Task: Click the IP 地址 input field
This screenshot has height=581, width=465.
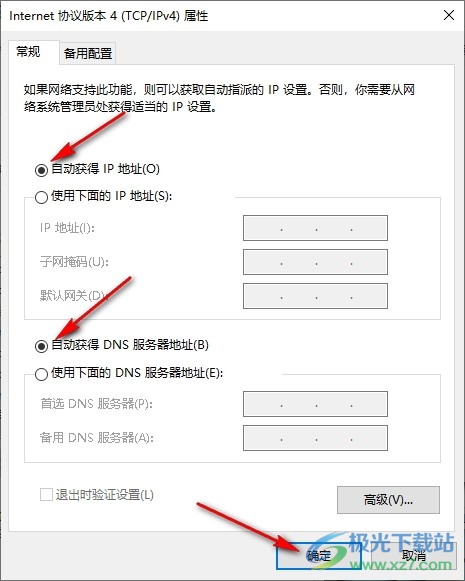Action: pyautogui.click(x=315, y=228)
